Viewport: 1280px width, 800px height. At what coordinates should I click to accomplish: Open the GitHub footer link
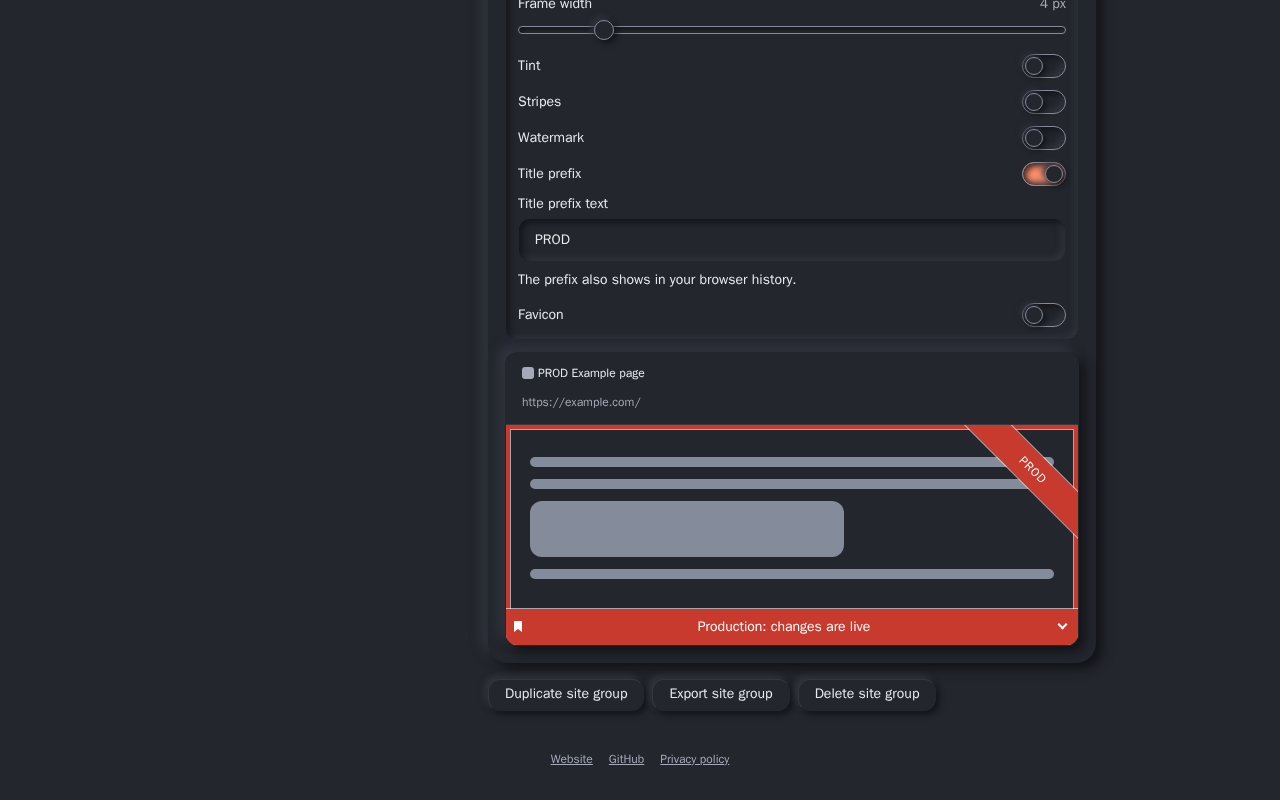click(x=626, y=759)
